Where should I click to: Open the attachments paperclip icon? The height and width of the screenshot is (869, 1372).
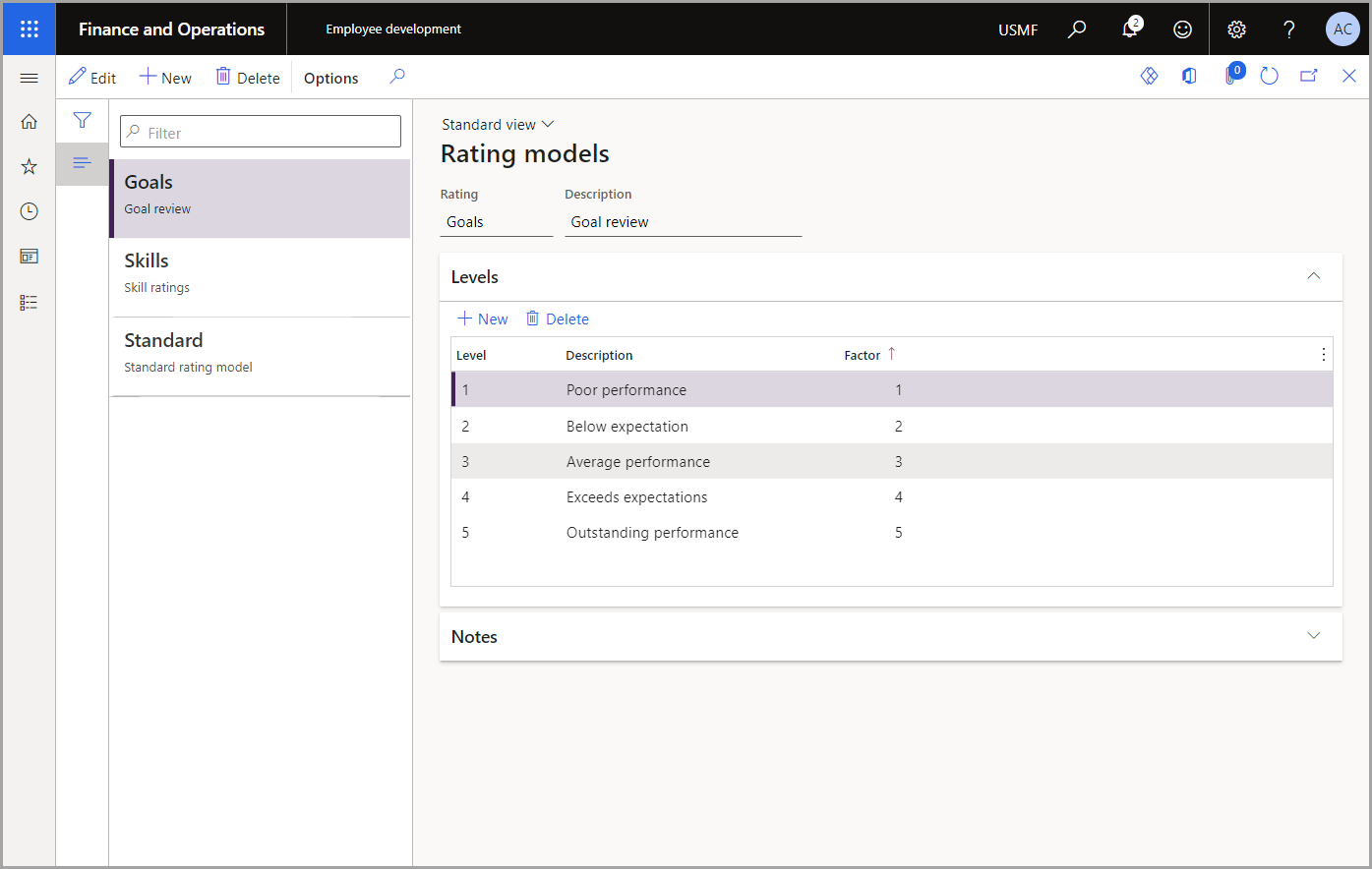click(1233, 76)
